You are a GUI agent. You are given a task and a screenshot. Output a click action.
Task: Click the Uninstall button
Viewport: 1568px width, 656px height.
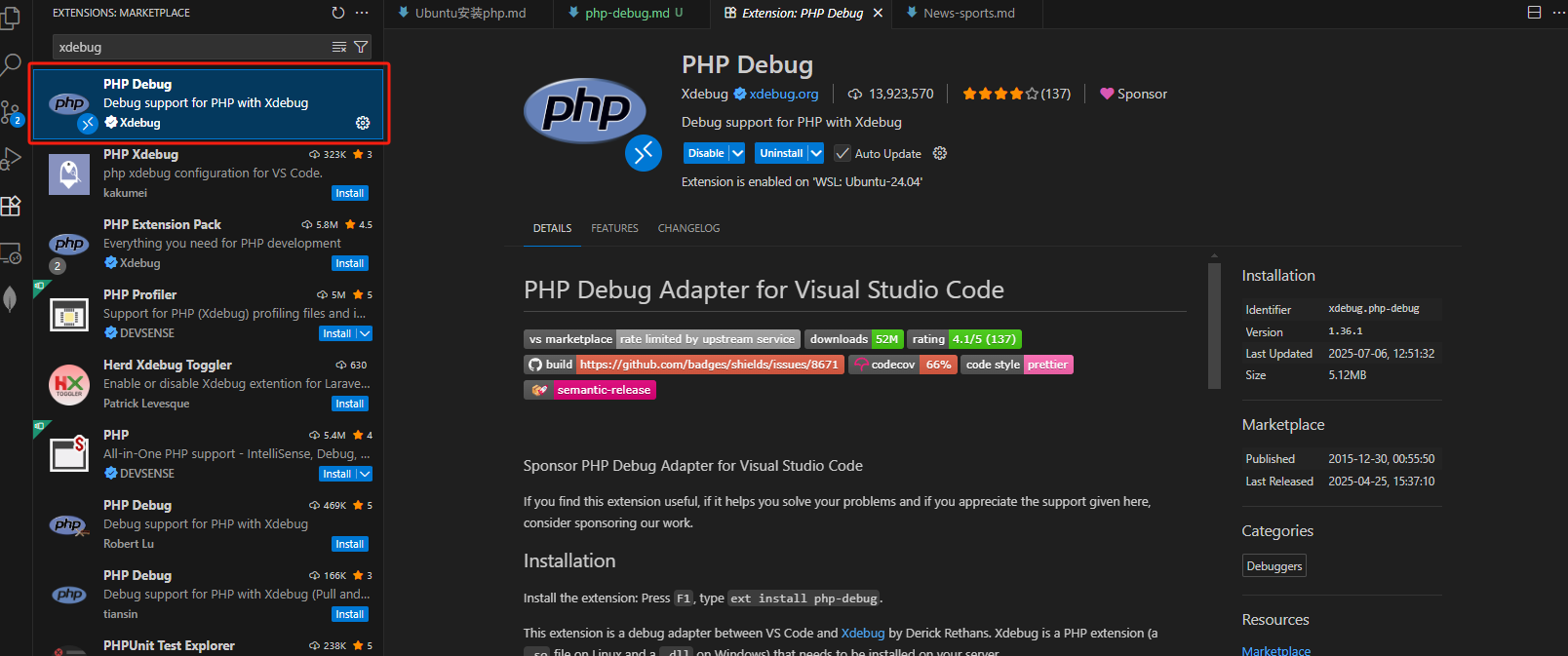click(x=781, y=153)
